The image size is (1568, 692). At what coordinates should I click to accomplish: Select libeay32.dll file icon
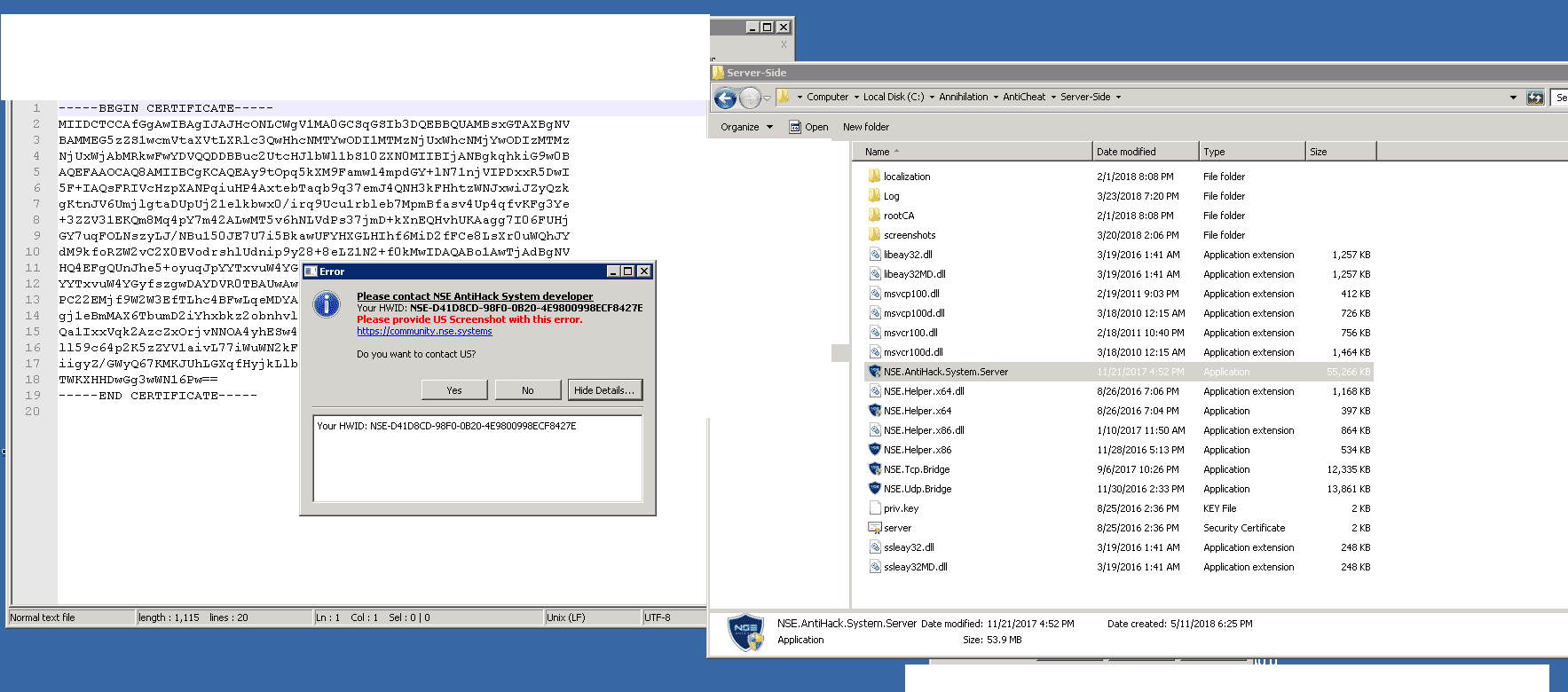(x=875, y=255)
